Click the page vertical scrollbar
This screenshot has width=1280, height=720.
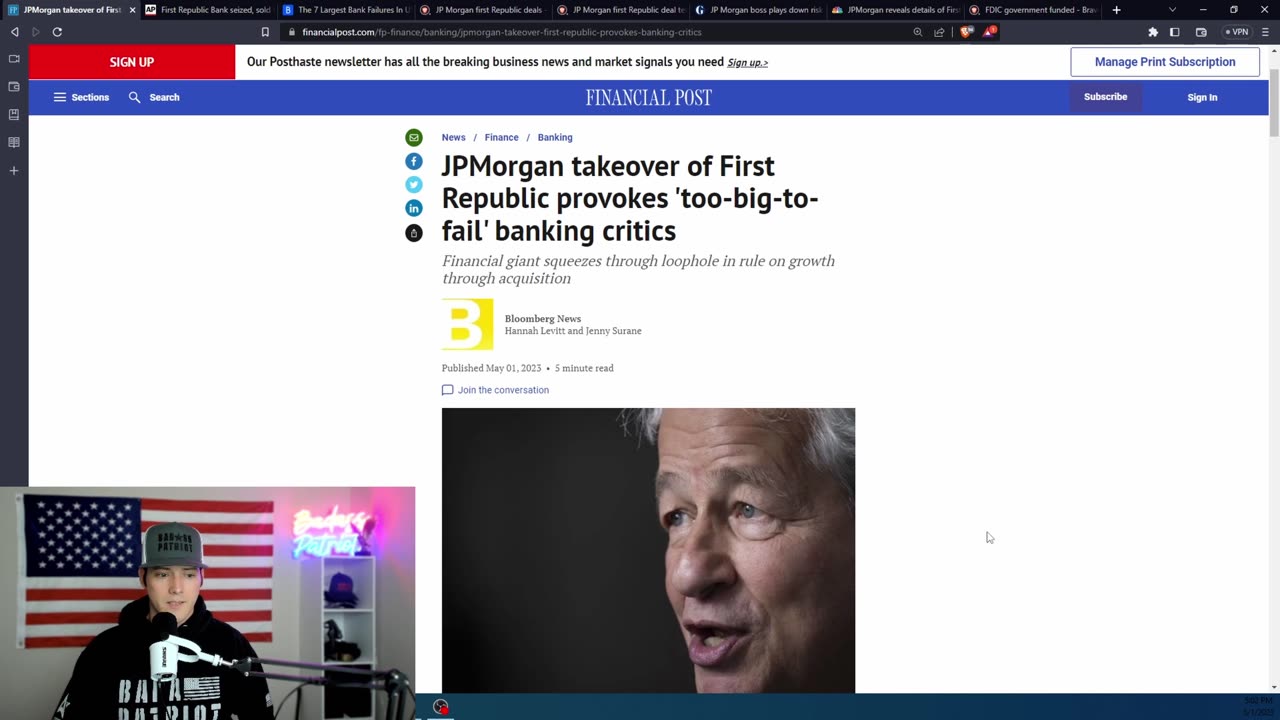1274,105
